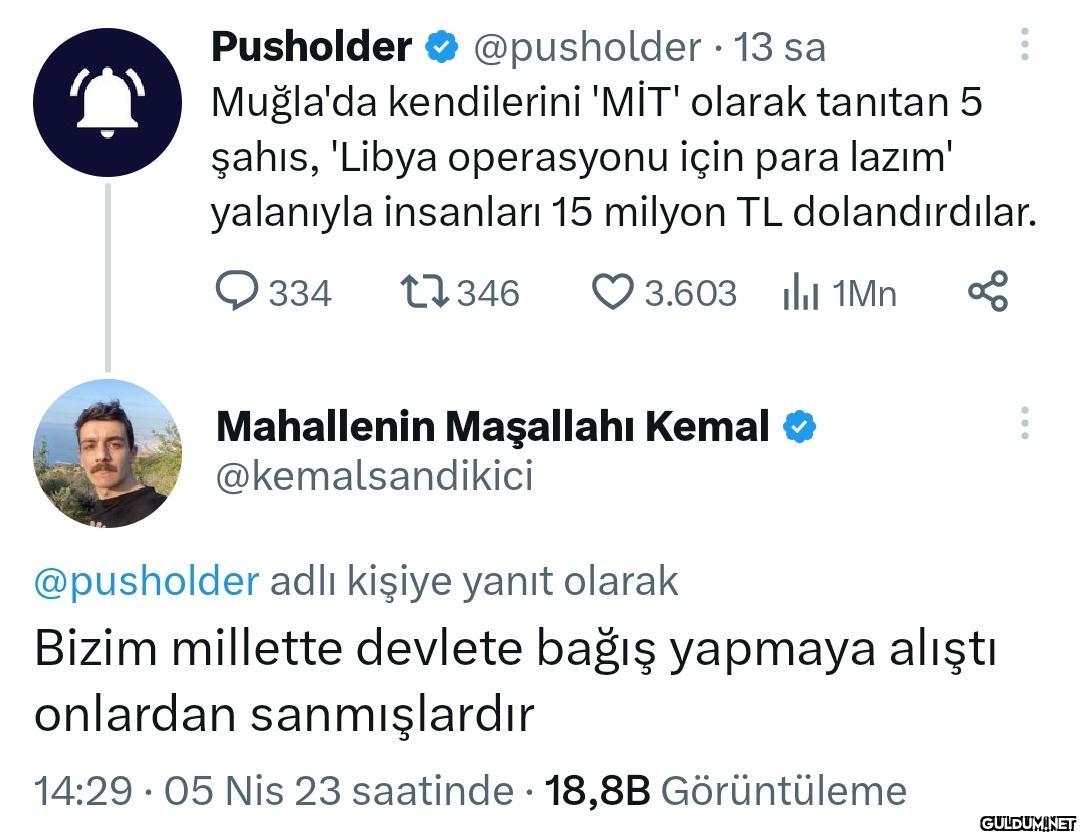Click the 13 sa timestamp
This screenshot has height=835, width=1080.
(x=781, y=47)
